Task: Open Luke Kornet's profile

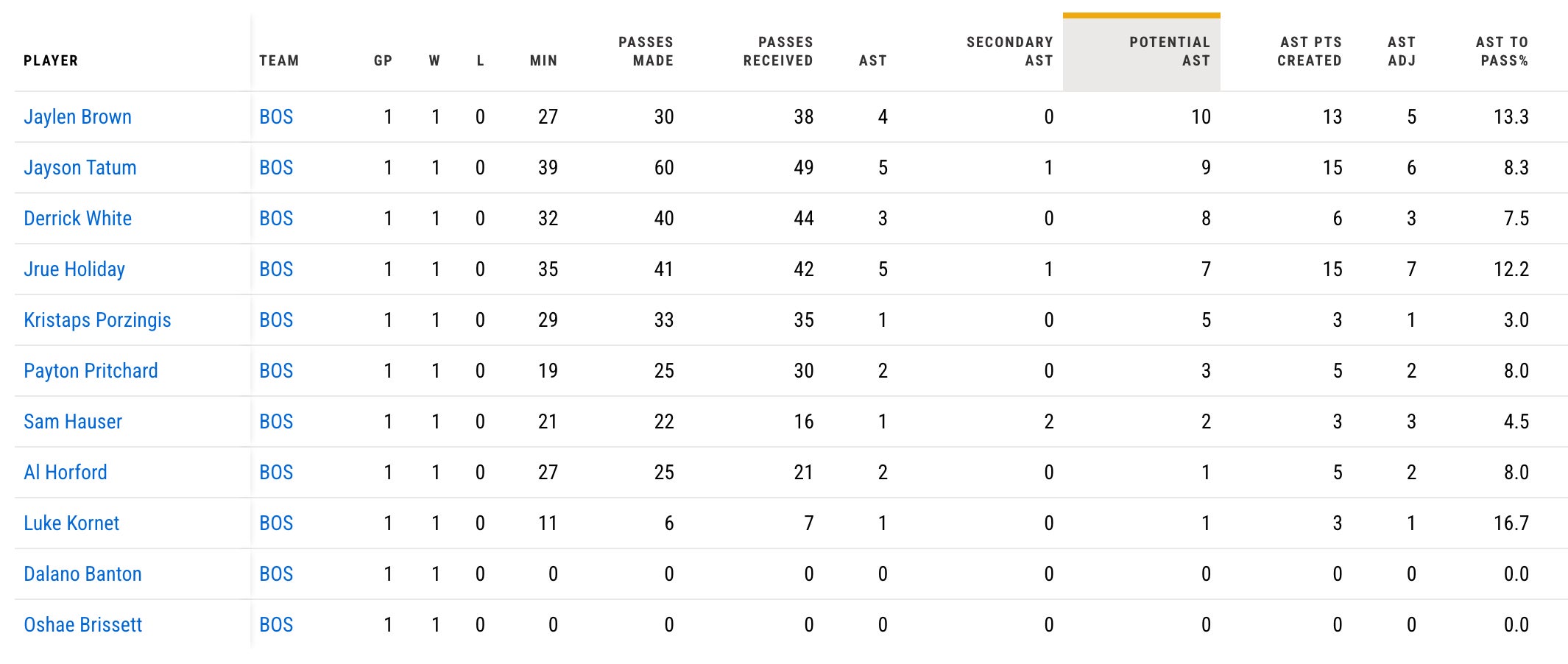Action: click(71, 523)
